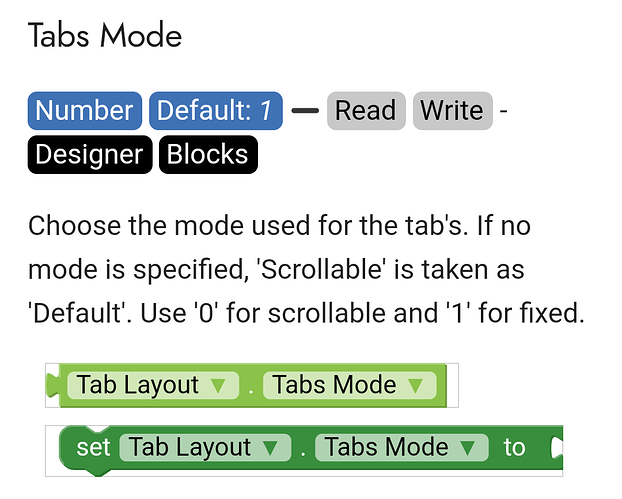
Task: Click the Default: 1 badge
Action: click(215, 111)
